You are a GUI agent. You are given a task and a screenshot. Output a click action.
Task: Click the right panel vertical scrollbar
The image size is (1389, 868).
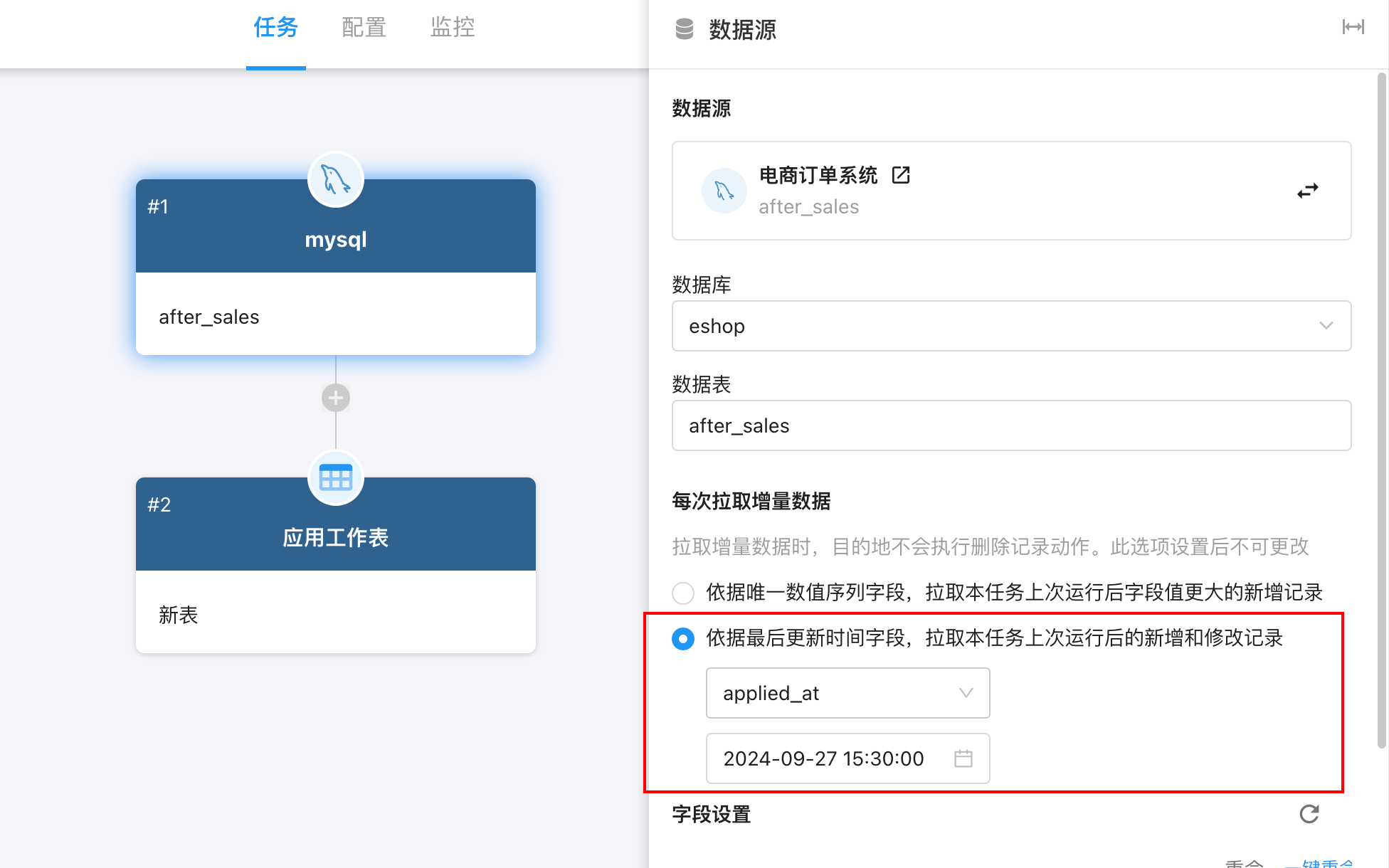tap(1382, 413)
